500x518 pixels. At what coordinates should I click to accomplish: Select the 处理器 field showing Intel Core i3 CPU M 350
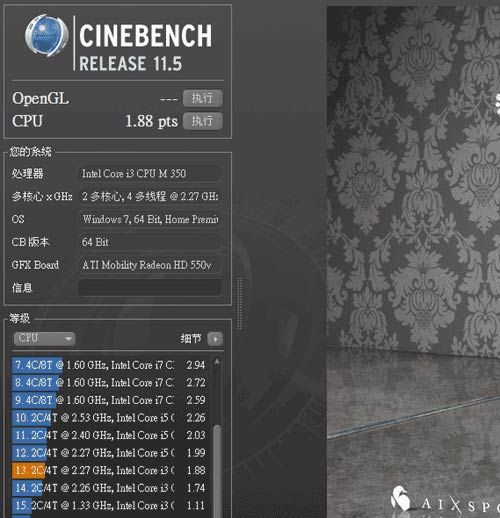150,173
